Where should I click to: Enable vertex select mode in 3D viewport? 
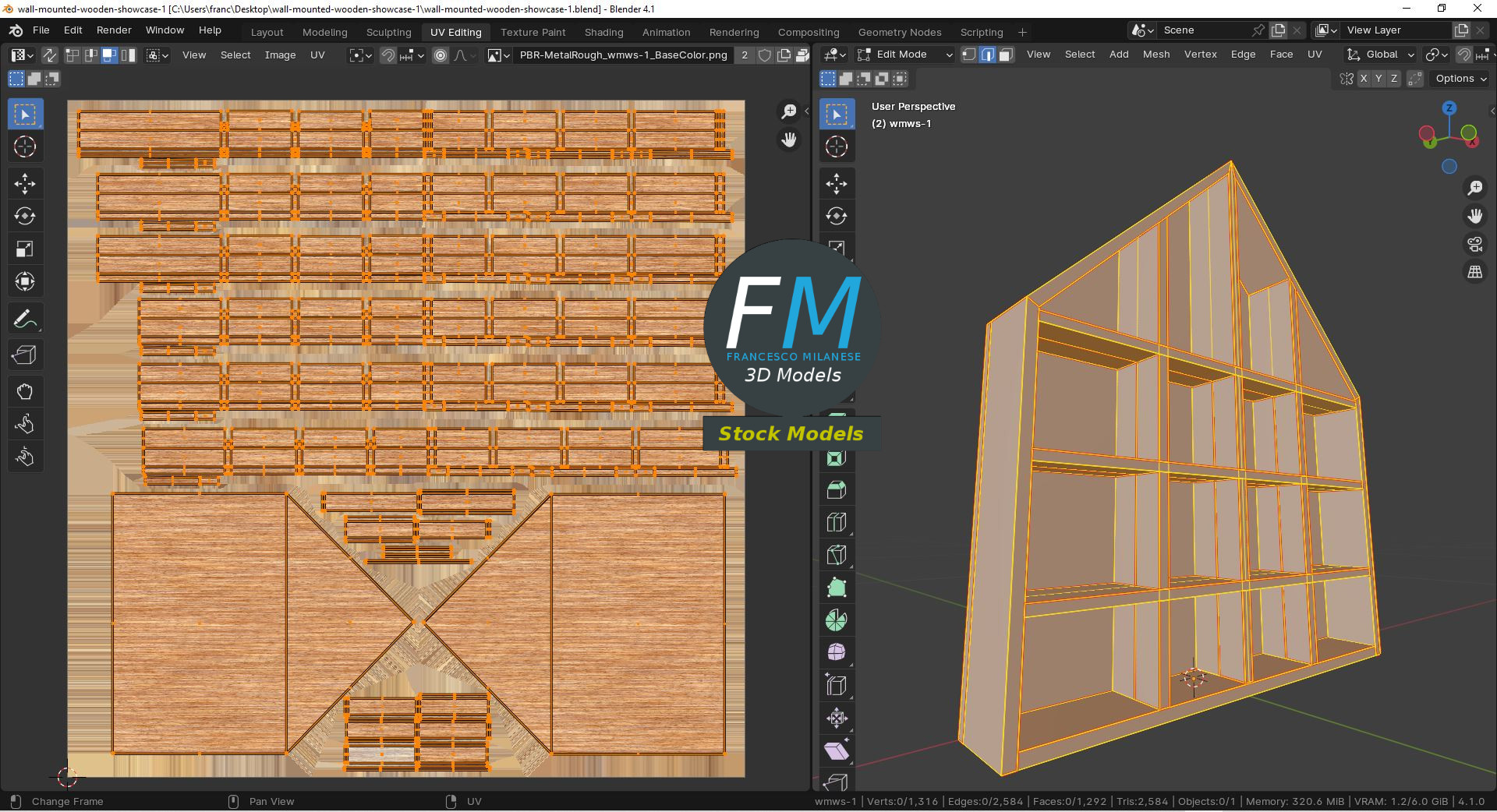pos(968,55)
